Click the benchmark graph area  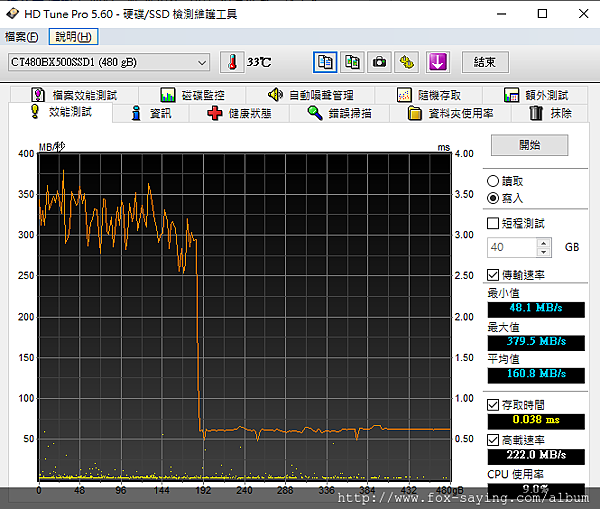click(x=245, y=317)
